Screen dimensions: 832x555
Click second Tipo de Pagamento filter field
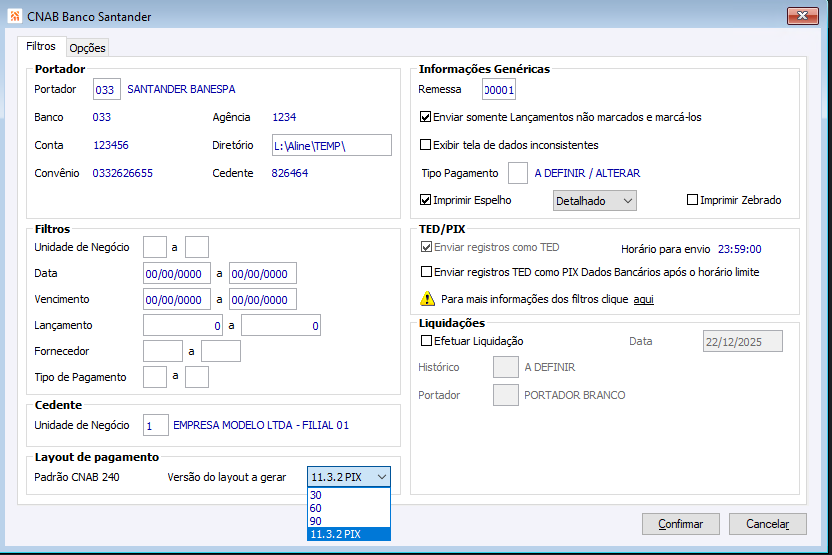point(196,377)
